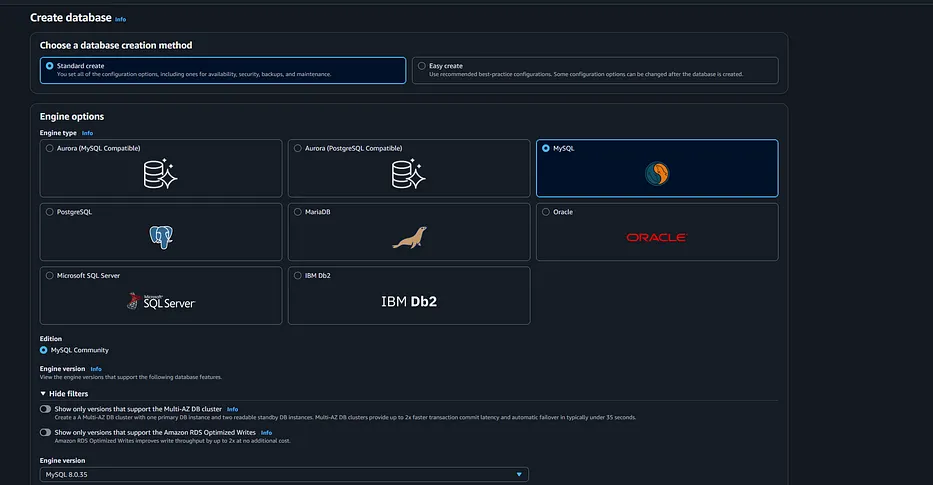Select the MySQL engine radio button
The width and height of the screenshot is (933, 485).
(546, 148)
